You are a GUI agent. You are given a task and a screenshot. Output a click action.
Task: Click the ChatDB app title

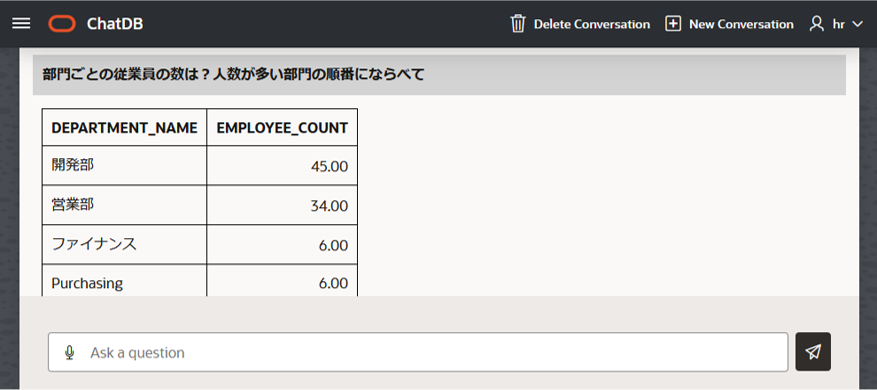click(x=115, y=24)
